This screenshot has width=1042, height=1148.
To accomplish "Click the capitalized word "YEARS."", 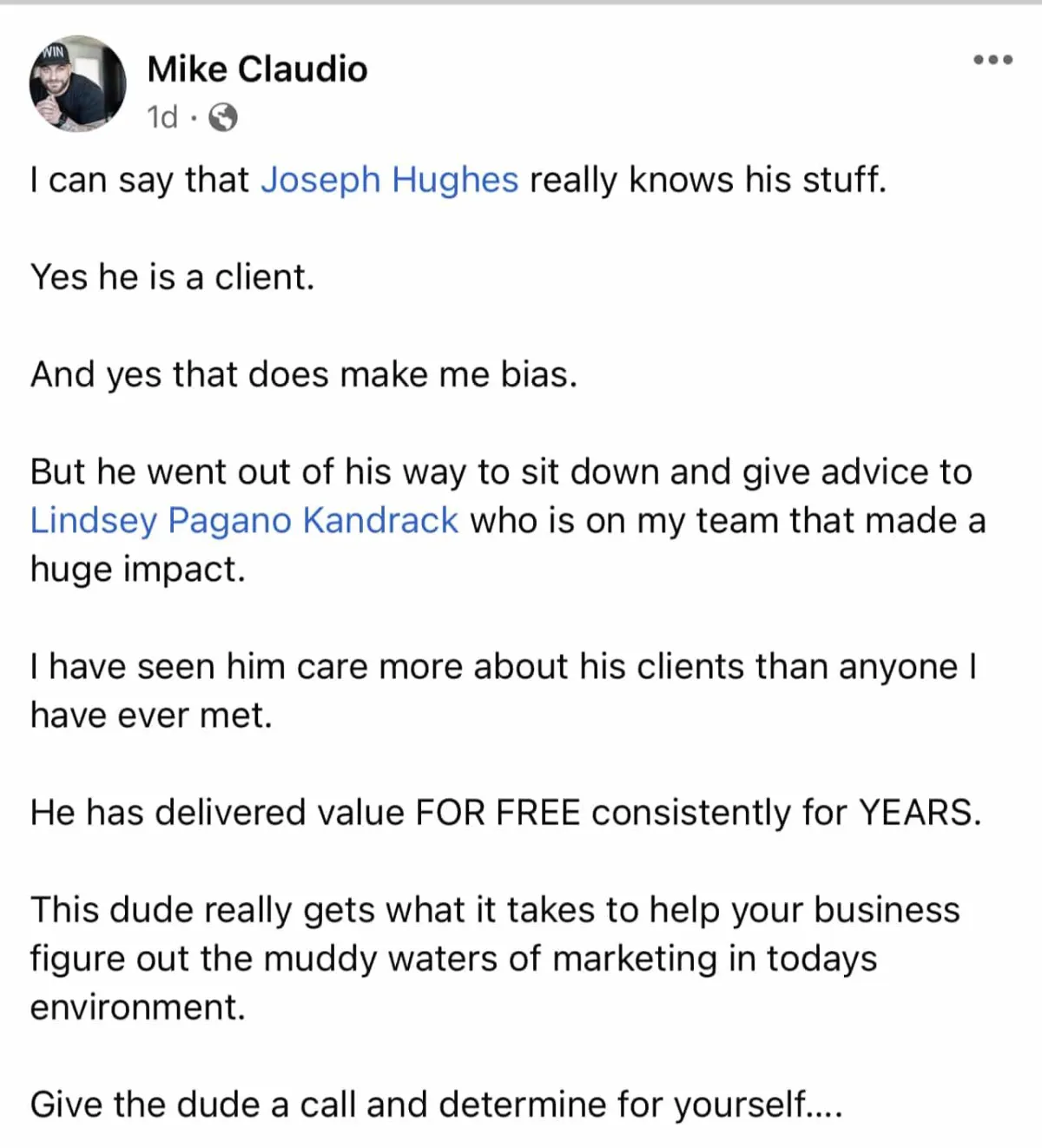I will click(920, 812).
